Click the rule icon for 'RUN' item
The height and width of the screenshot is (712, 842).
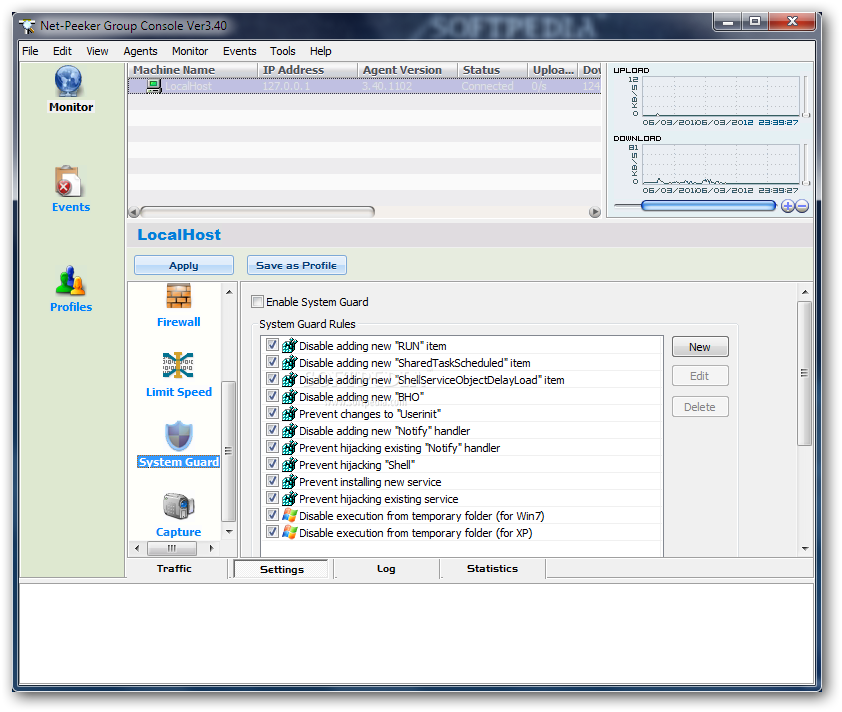289,345
